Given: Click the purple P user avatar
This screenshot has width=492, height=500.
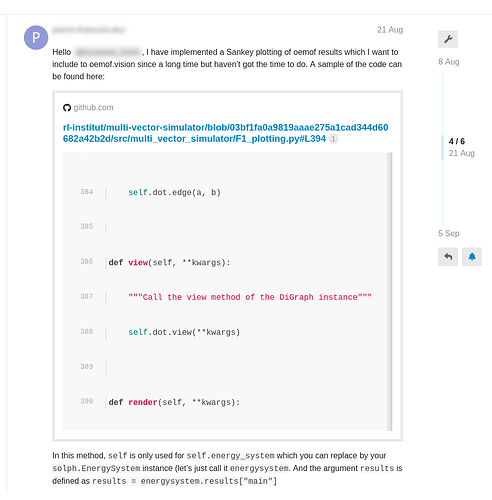Looking at the screenshot, I should 36,38.
